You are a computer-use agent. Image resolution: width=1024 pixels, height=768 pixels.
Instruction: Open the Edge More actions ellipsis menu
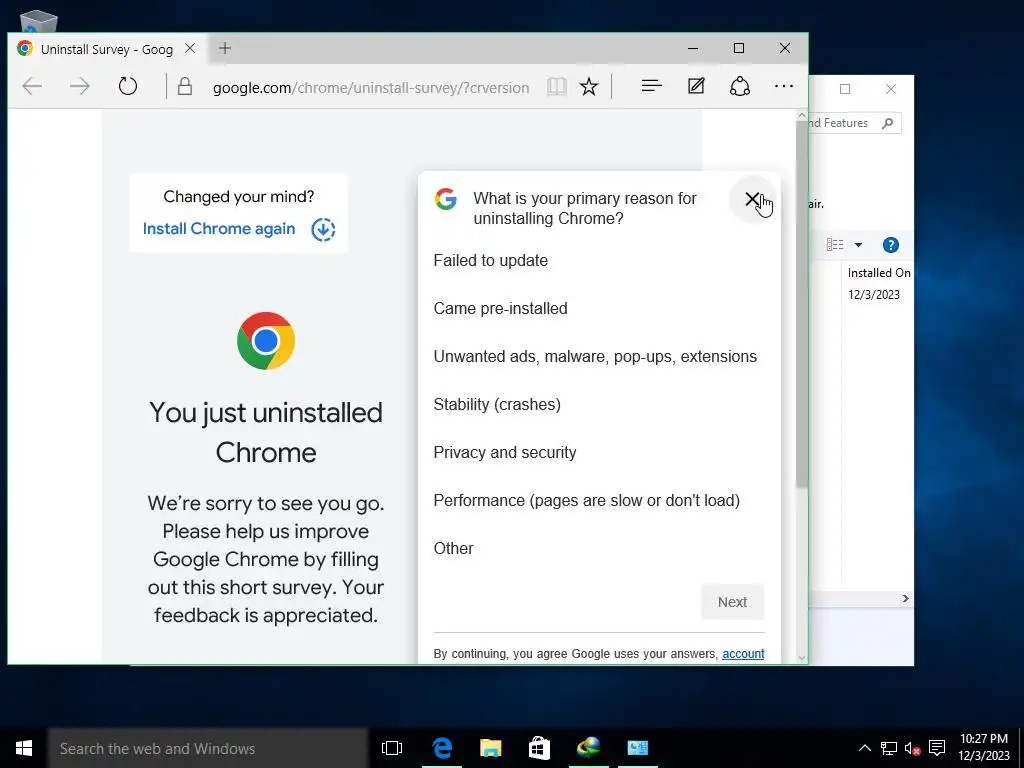(x=784, y=86)
